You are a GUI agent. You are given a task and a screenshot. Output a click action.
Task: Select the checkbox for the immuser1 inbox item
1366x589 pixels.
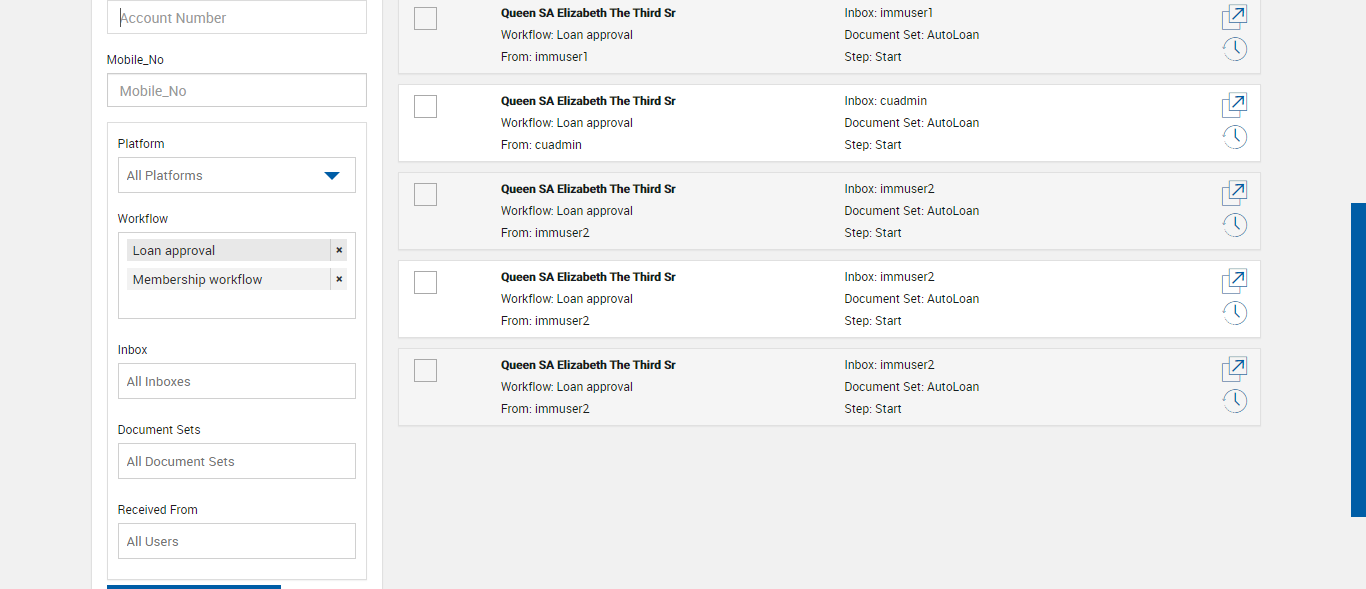coord(425,18)
